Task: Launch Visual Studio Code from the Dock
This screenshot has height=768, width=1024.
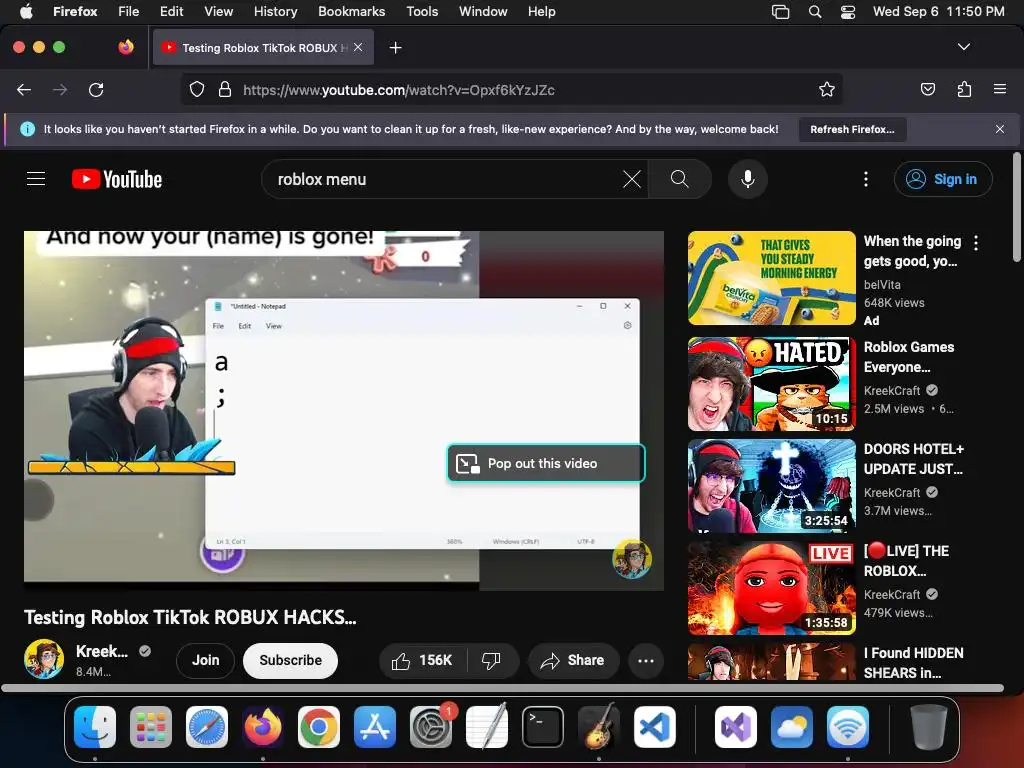Action: pos(654,726)
